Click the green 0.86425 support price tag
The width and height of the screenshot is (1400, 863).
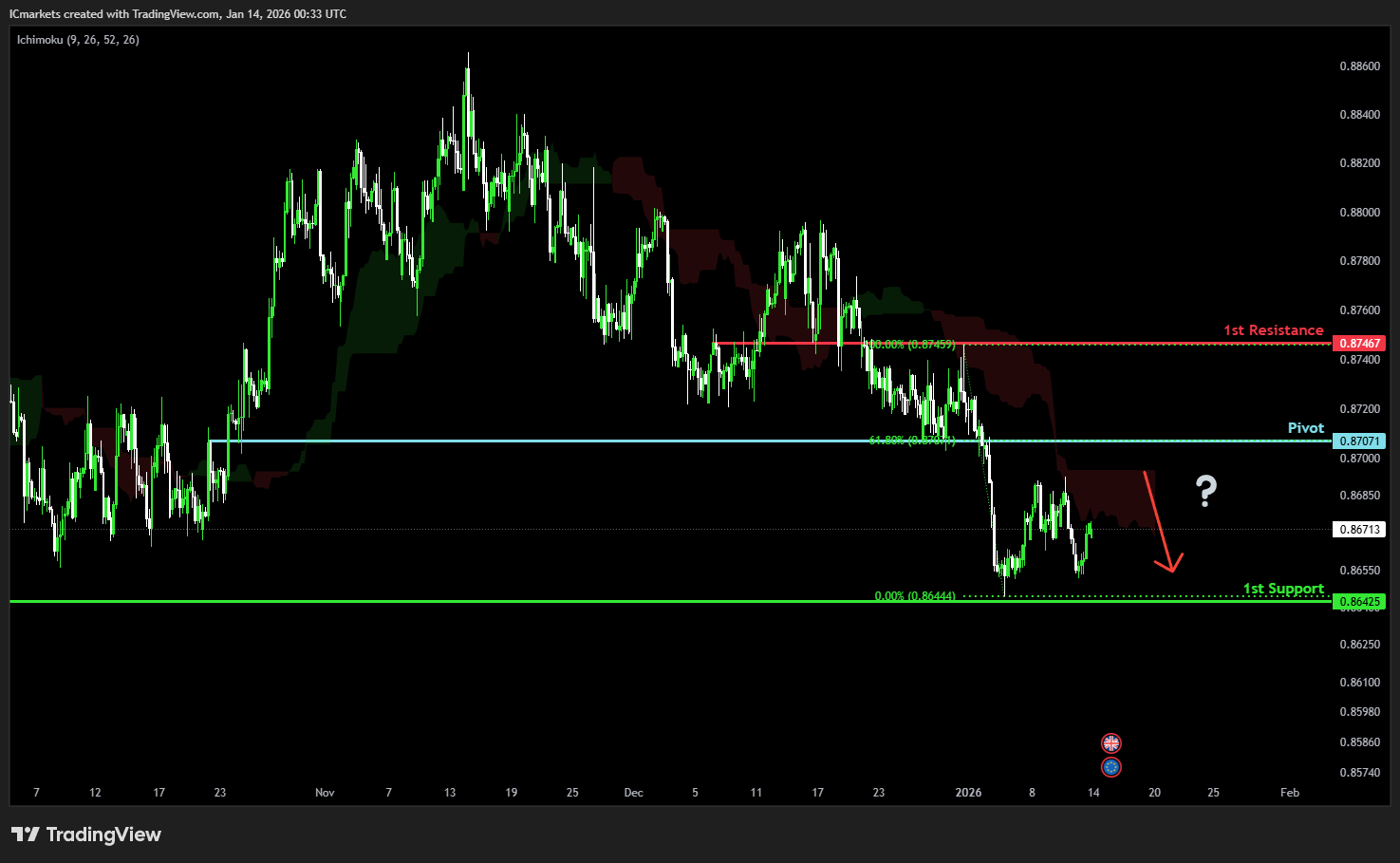1358,601
